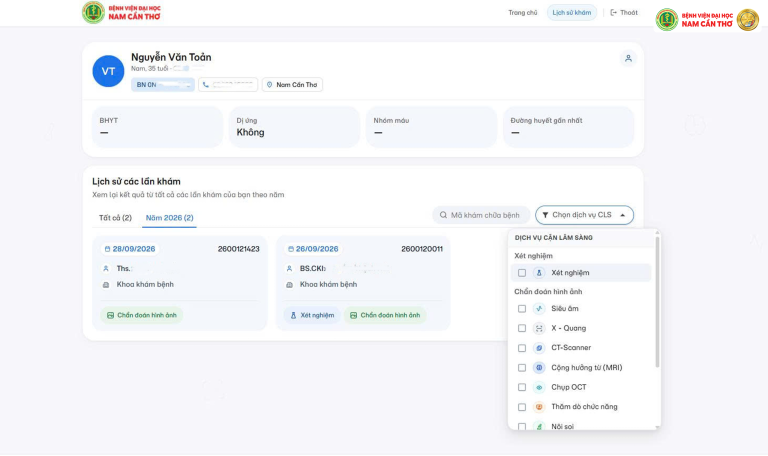Click the patient name Nguyễn Văn Toản

click(x=171, y=57)
